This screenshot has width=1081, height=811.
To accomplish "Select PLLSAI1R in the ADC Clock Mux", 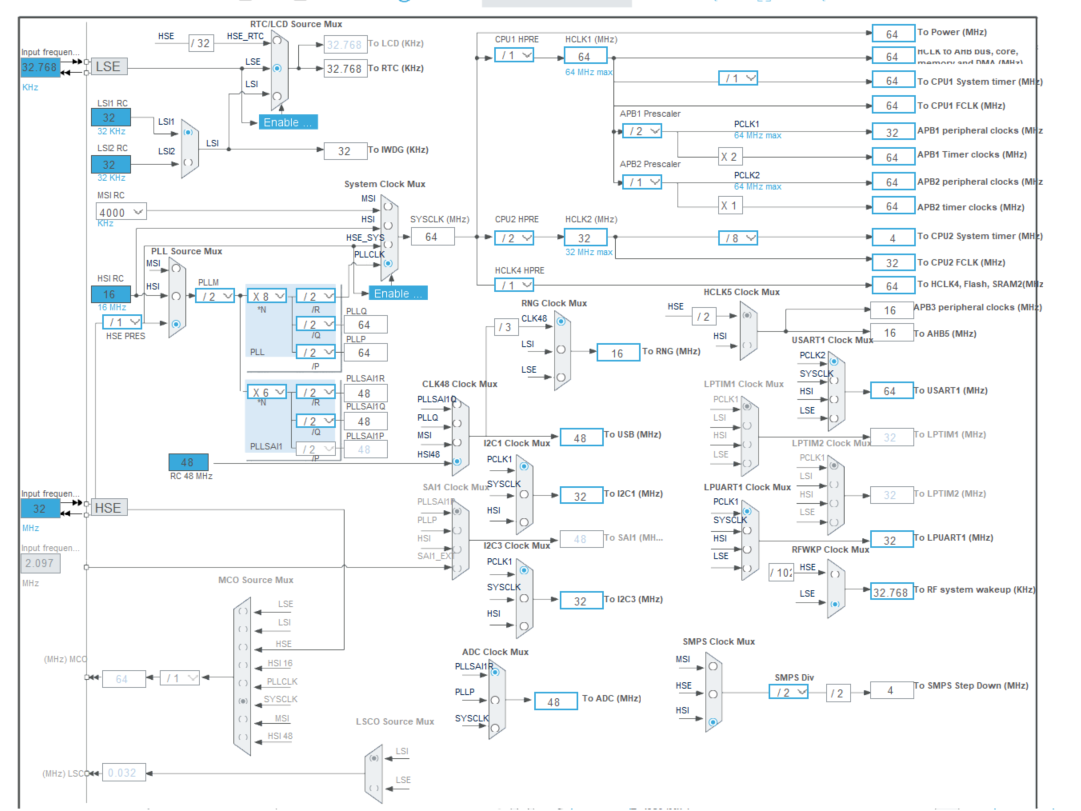I will (x=495, y=671).
